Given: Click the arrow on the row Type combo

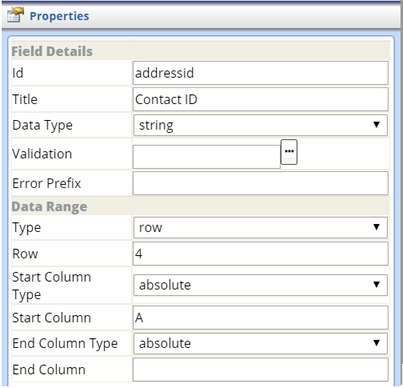Looking at the screenshot, I should pos(377,227).
